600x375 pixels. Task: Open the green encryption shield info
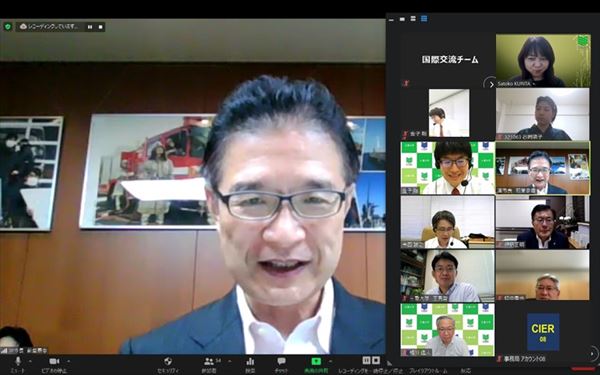tap(8, 26)
